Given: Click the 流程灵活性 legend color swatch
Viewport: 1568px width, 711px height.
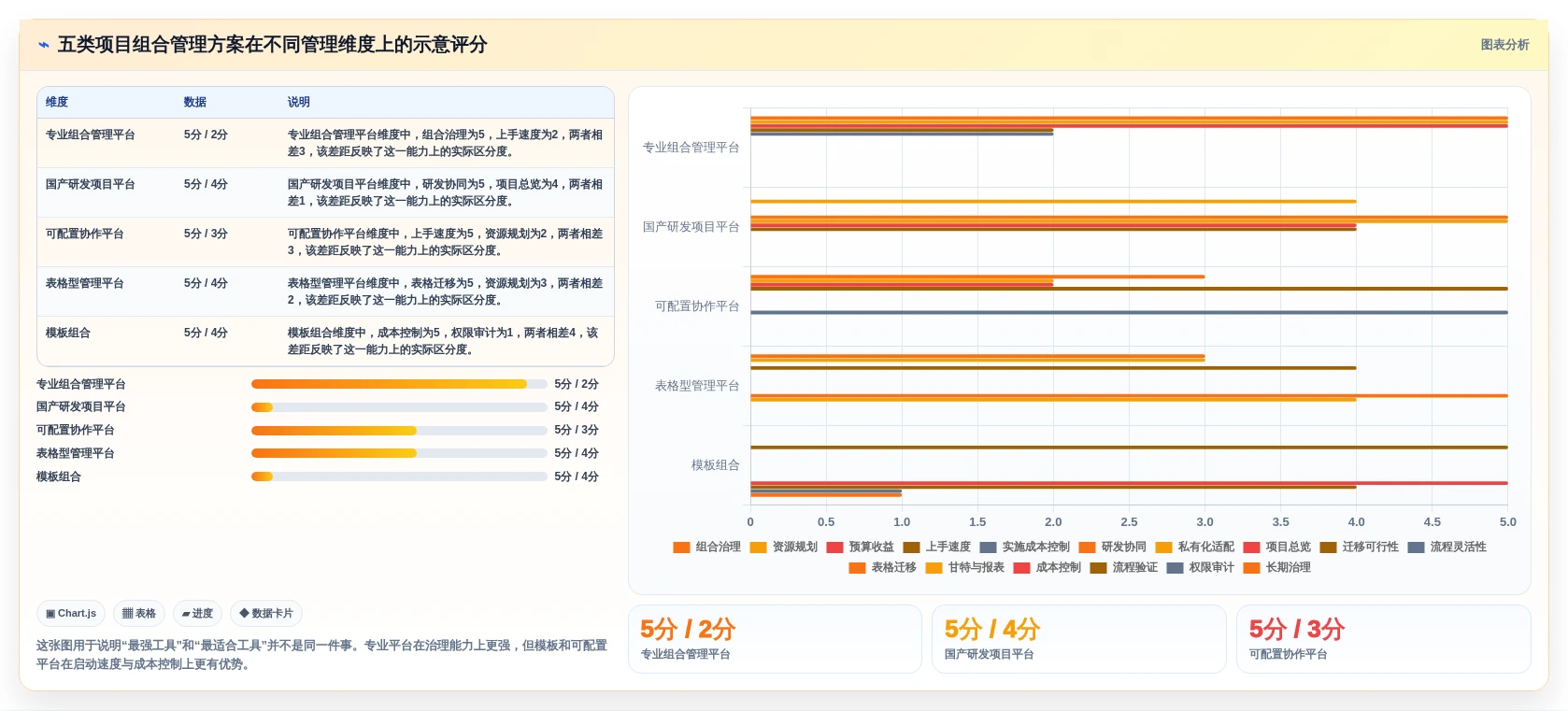Looking at the screenshot, I should tap(1416, 547).
